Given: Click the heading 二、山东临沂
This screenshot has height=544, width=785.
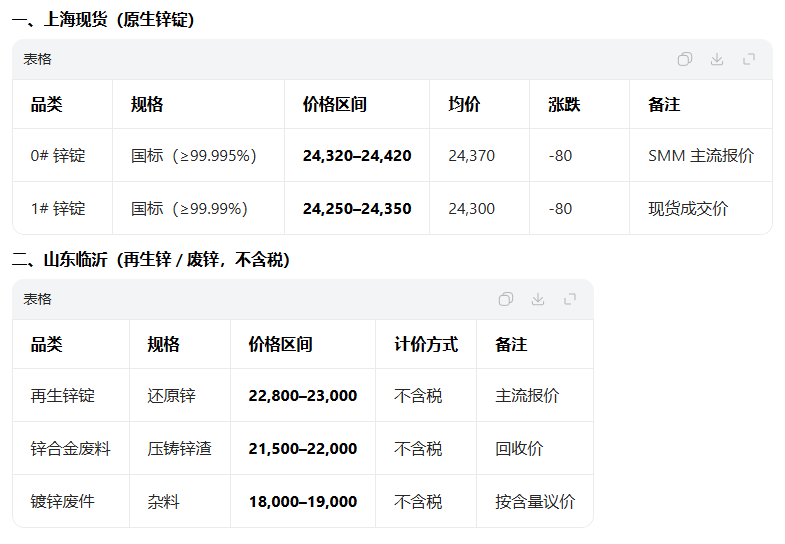Looking at the screenshot, I should tap(150, 260).
